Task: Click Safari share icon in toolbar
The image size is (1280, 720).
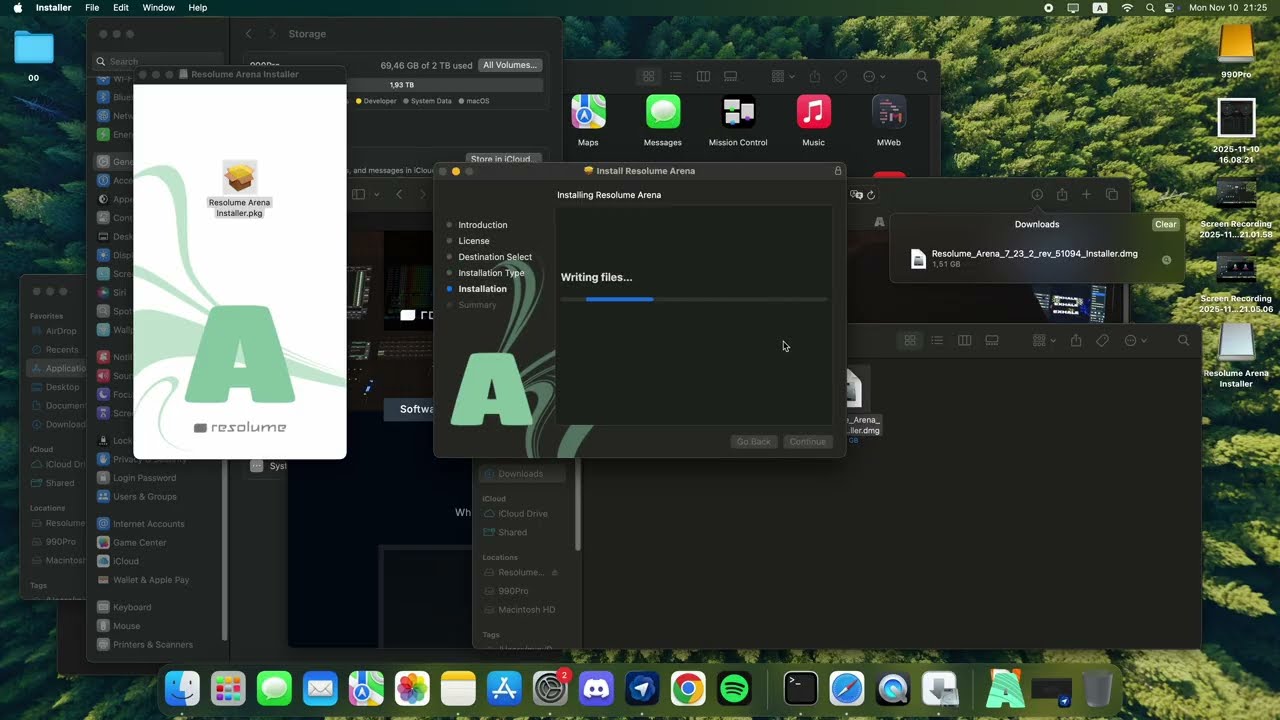Action: 1062,195
